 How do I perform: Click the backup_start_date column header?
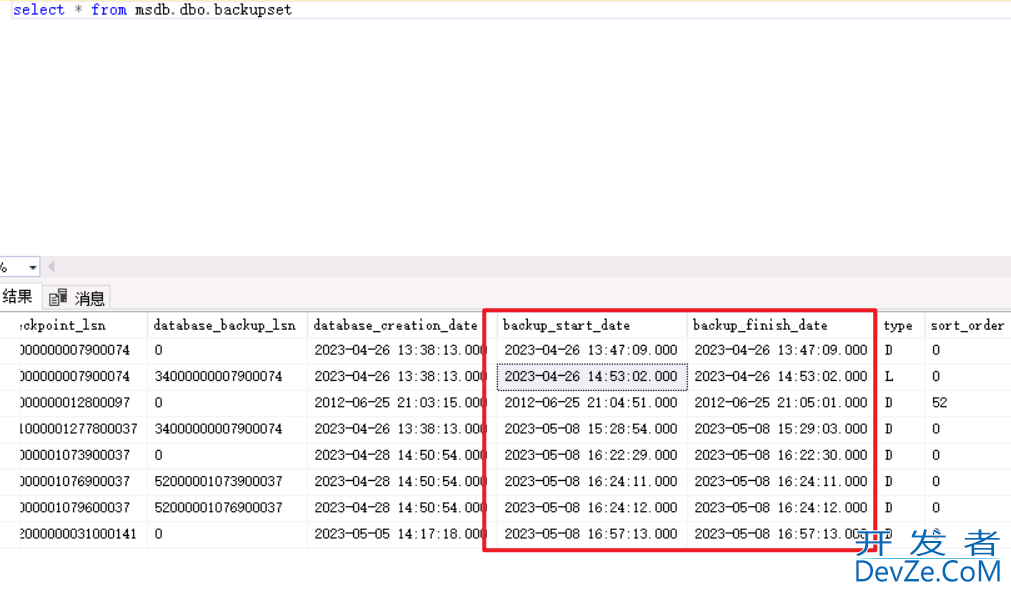coord(592,326)
